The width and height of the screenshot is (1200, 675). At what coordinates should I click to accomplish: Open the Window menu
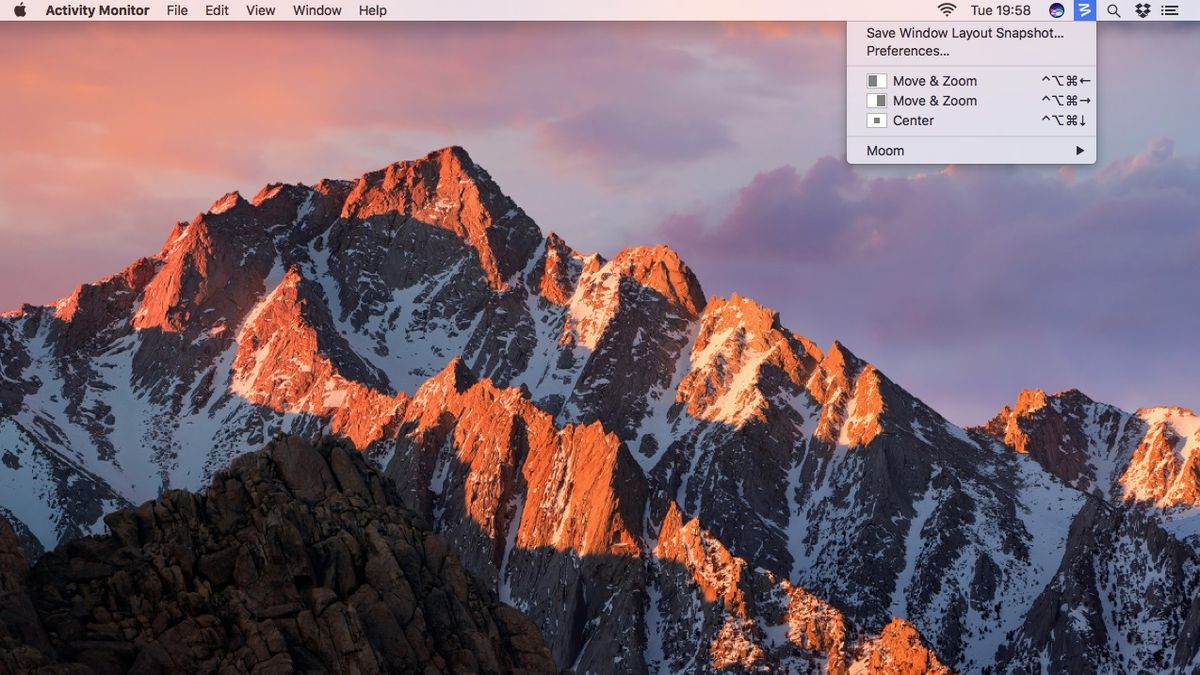click(x=316, y=10)
